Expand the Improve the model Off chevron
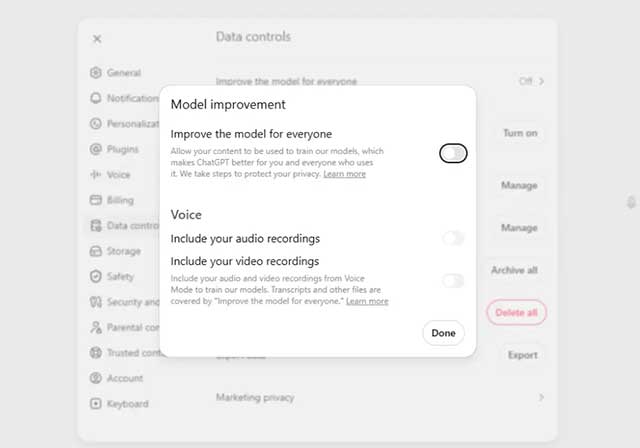The image size is (640, 448). (541, 81)
